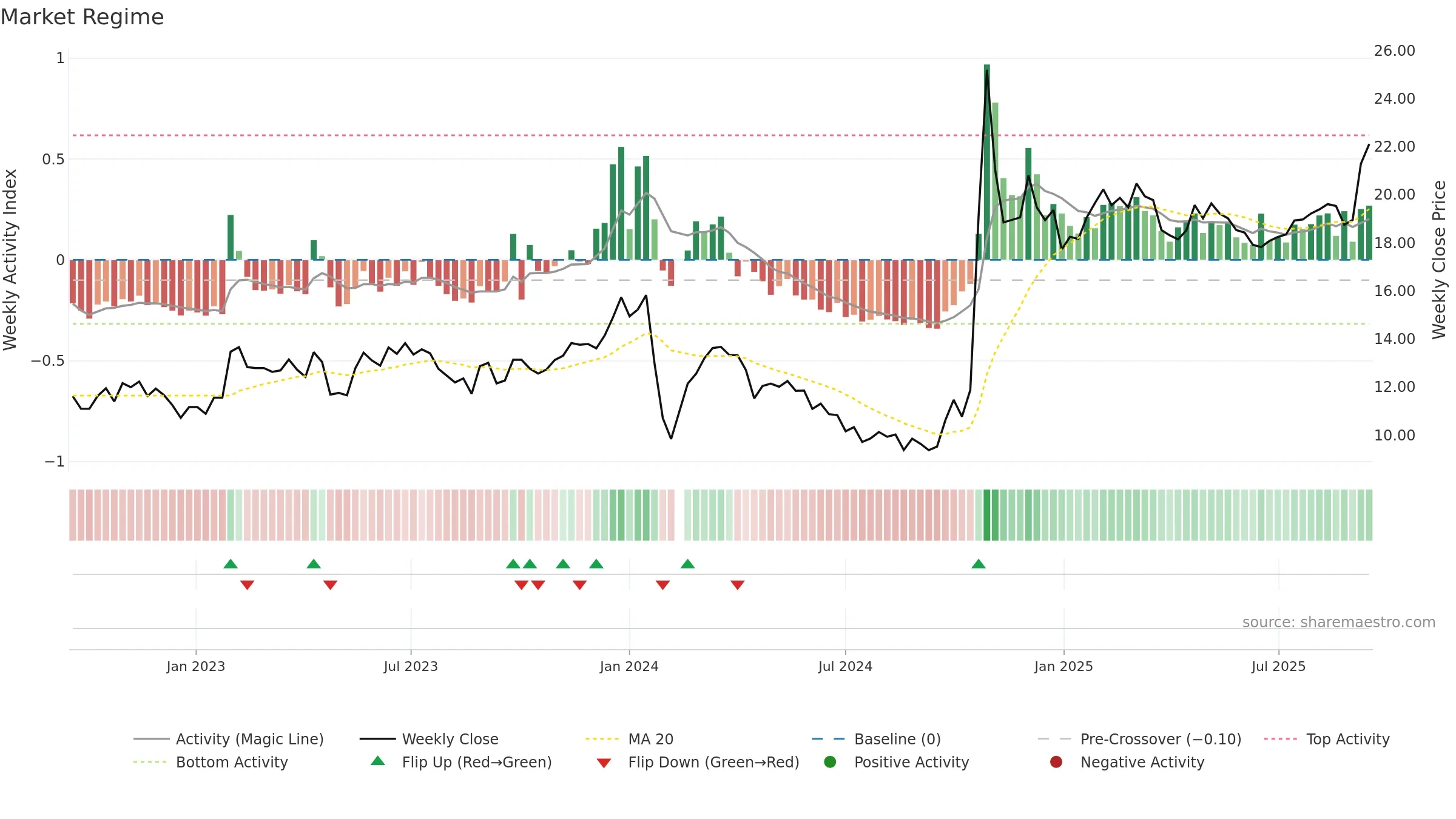The image size is (1456, 819).
Task: Toggle the Weekly Close legend entry
Action: 429,739
